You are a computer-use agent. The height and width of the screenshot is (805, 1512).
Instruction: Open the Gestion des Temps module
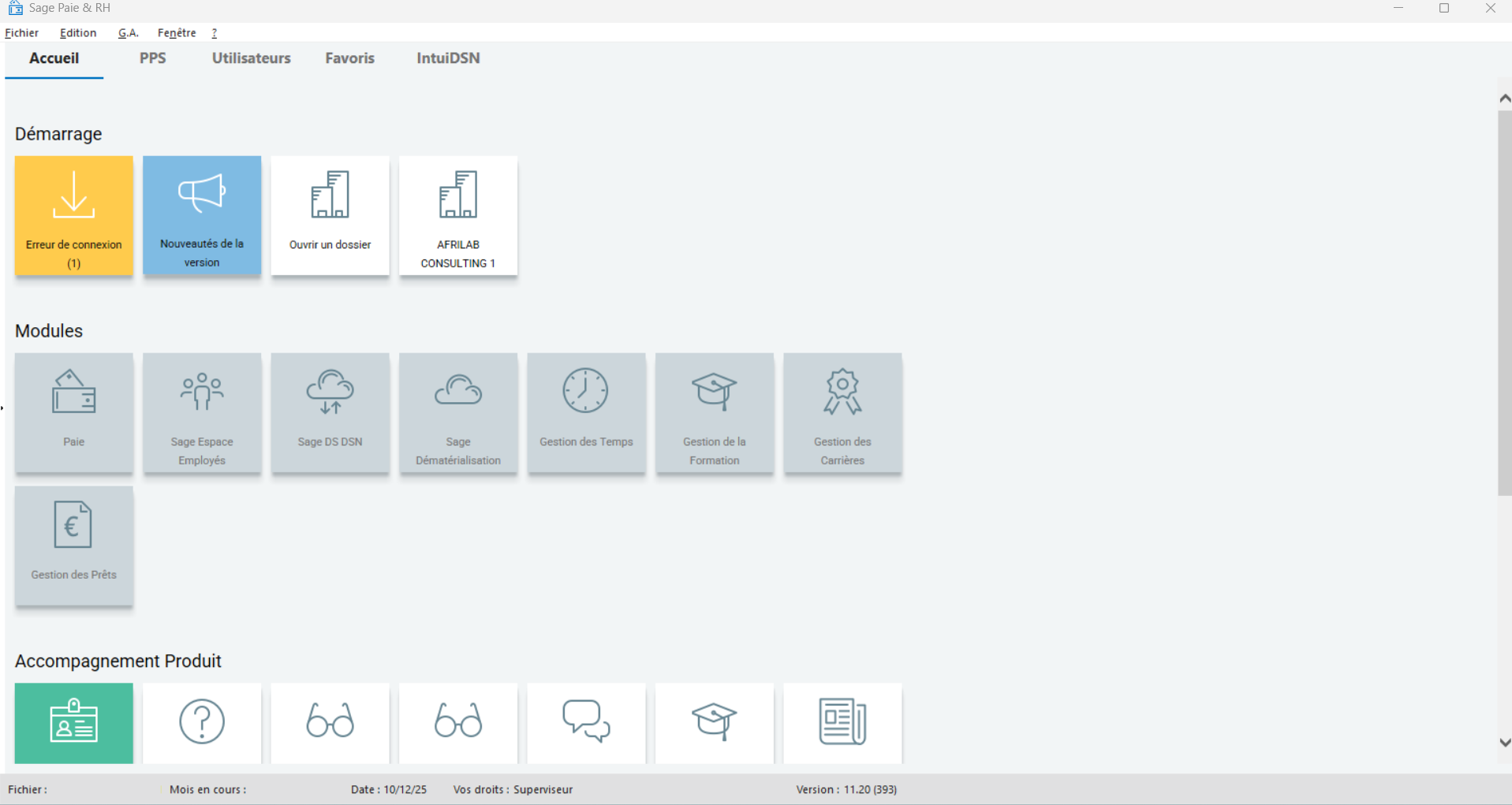(x=586, y=412)
